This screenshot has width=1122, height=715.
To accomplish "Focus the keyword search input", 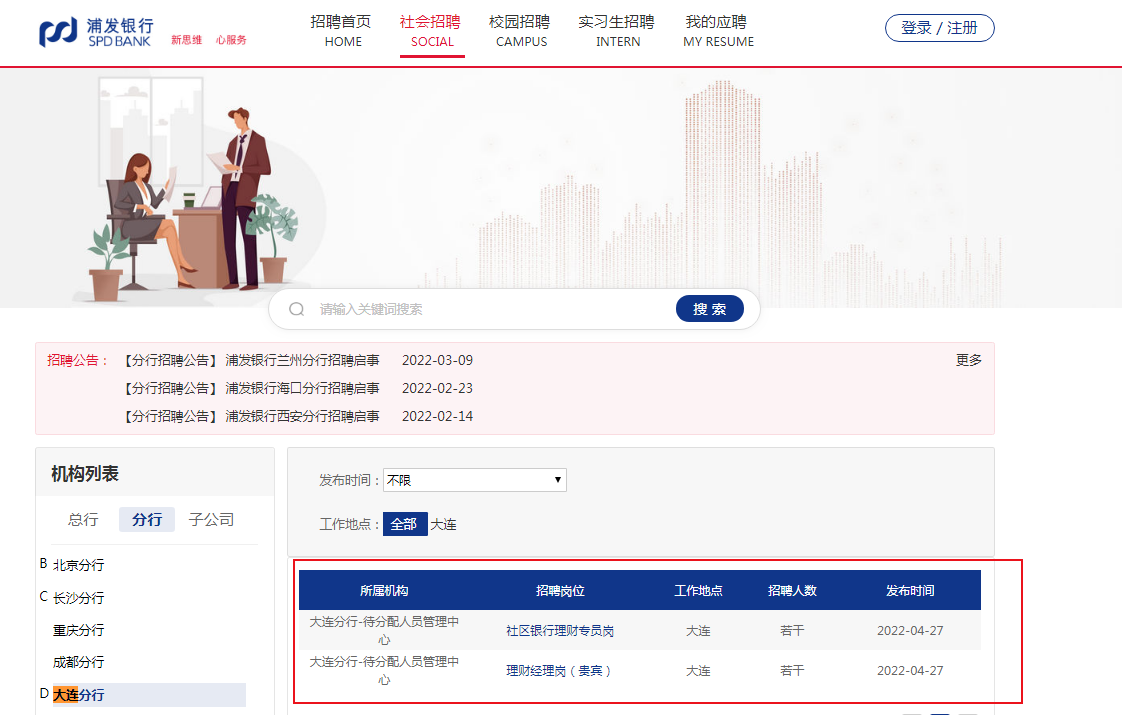I will point(494,309).
